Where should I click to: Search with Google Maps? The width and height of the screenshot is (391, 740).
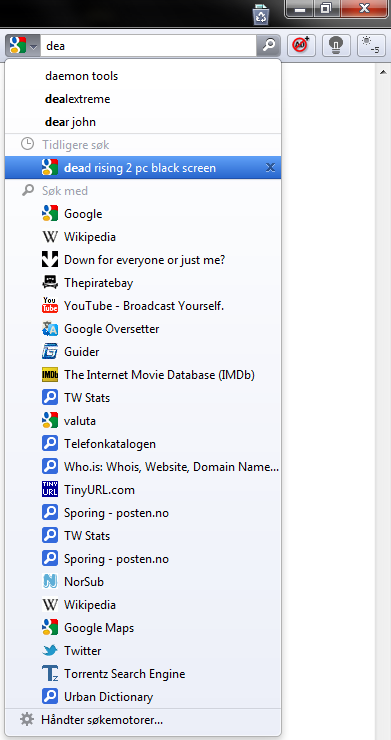pos(143,628)
